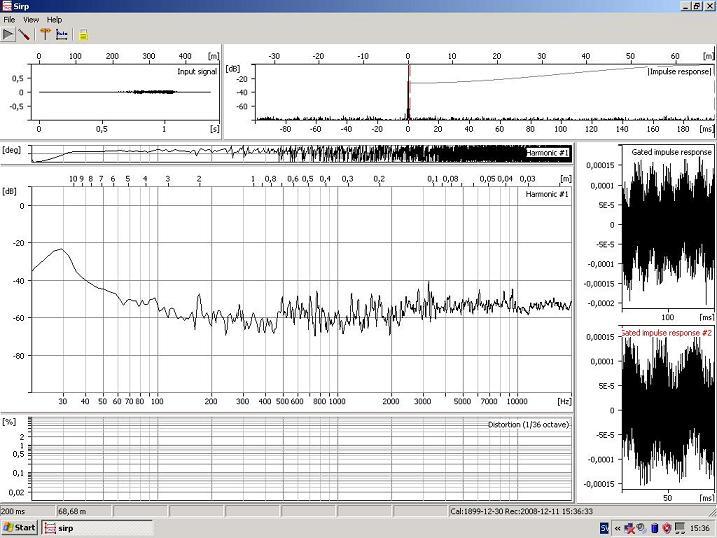The width and height of the screenshot is (717, 538).
Task: Click the Distortion (1/36 octave) graph
Action: [x=300, y=458]
